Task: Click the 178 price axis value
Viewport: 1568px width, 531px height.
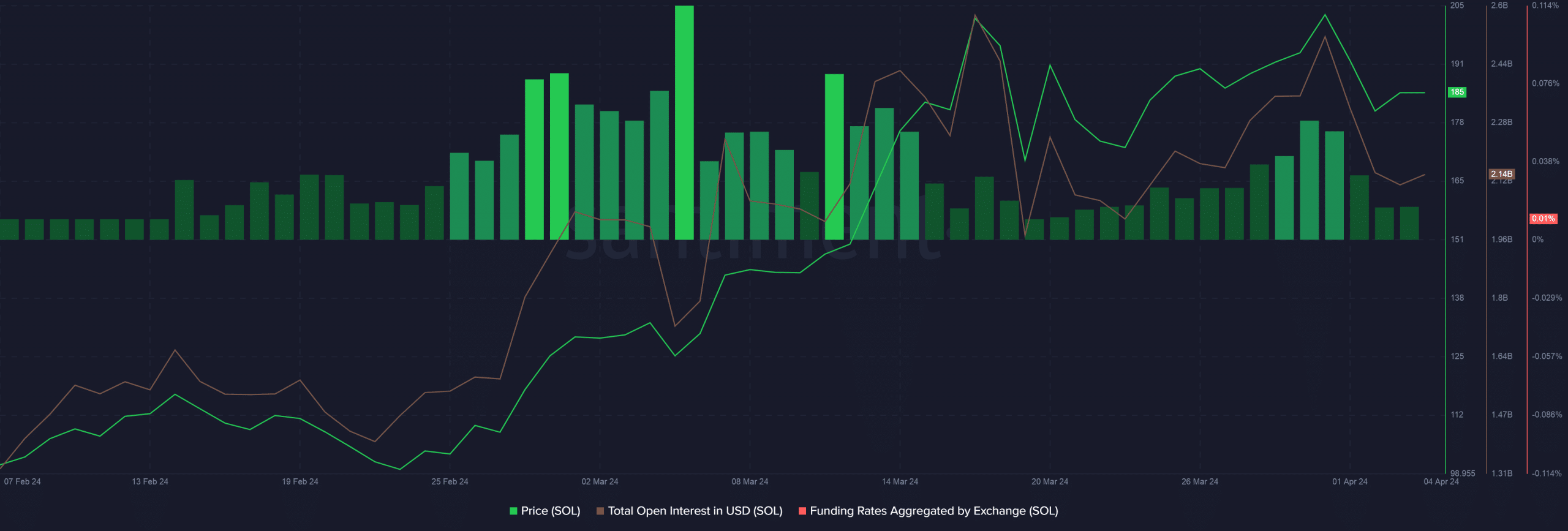Action: [x=1457, y=122]
